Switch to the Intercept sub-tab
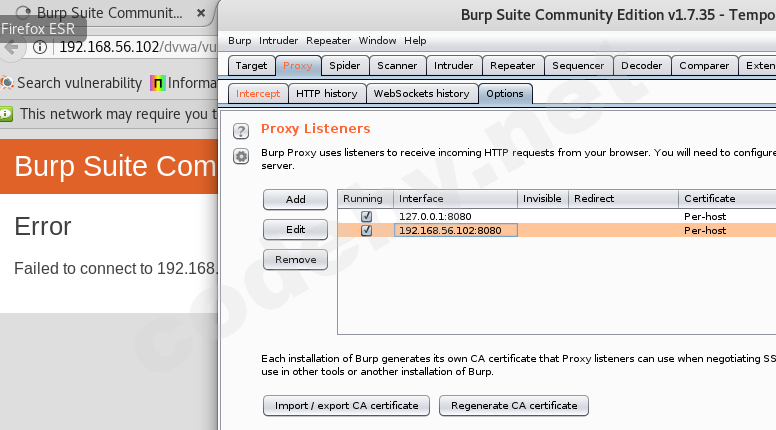This screenshot has width=776, height=430. coord(257,94)
